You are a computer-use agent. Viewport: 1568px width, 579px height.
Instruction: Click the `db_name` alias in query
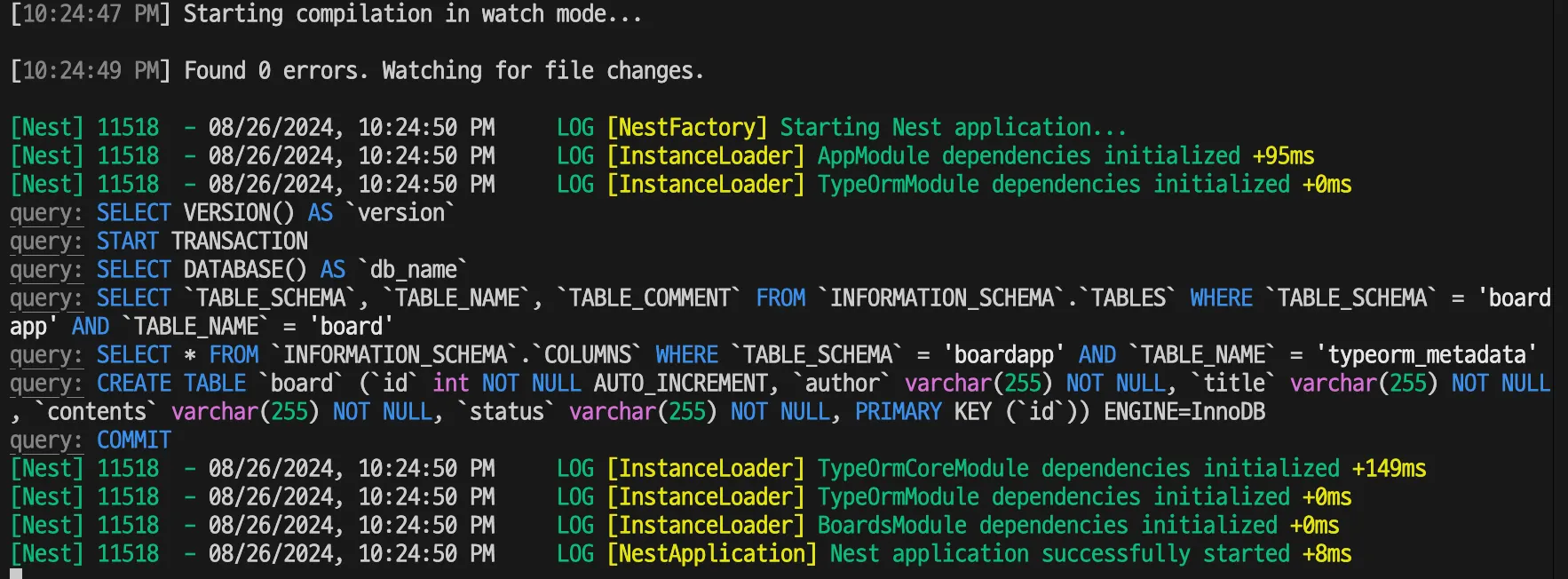click(413, 270)
